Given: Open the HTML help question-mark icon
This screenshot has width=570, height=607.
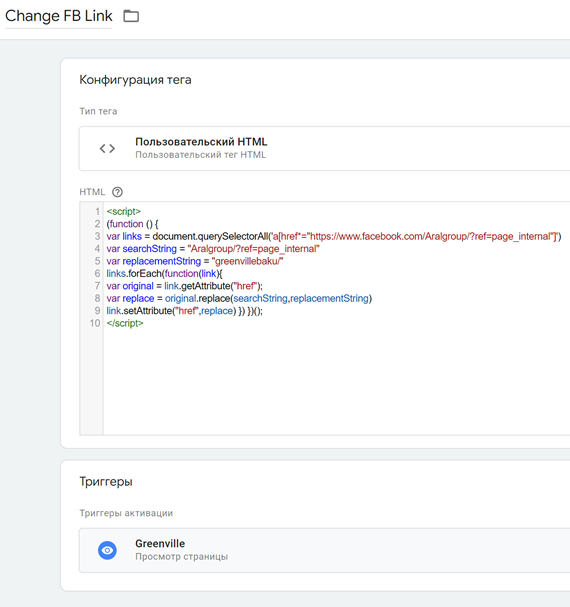Looking at the screenshot, I should (x=117, y=192).
